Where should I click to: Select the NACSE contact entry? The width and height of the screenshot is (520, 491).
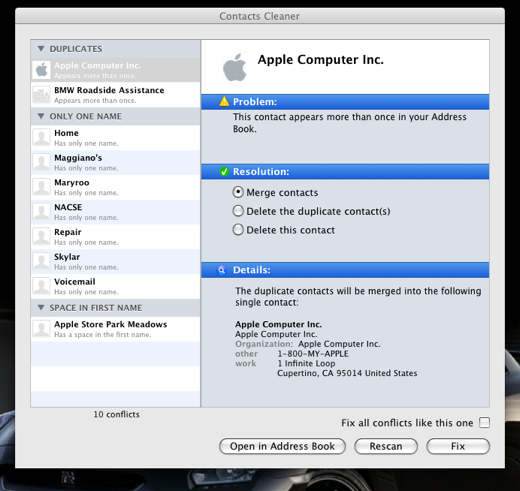[x=115, y=212]
